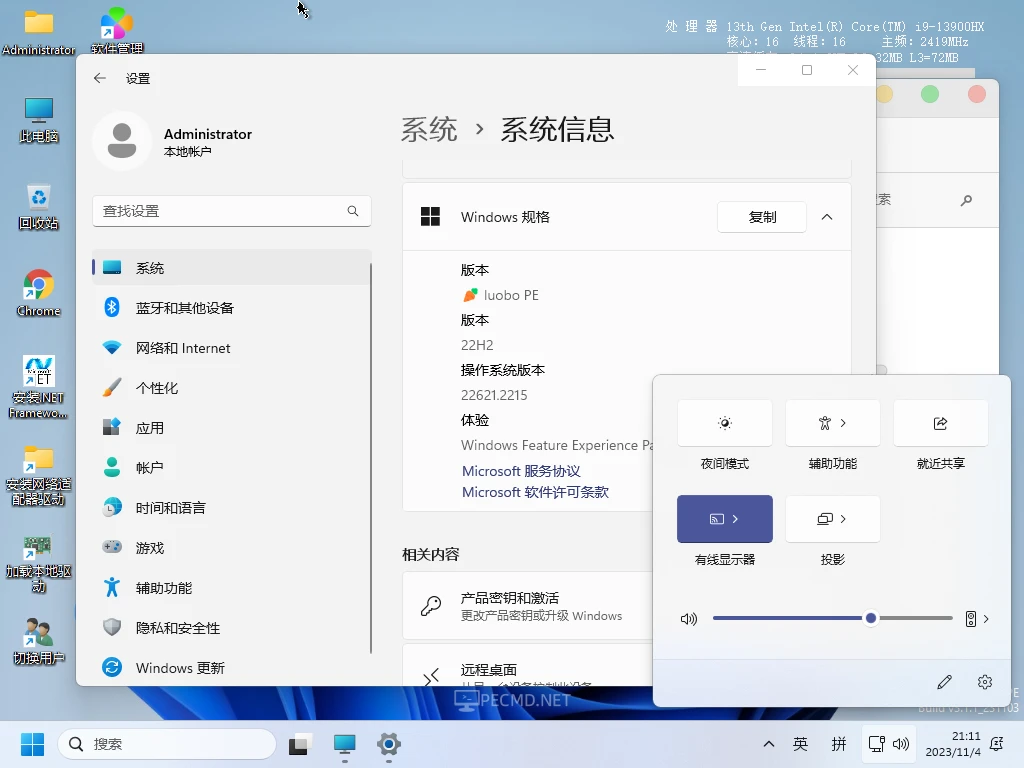Open 应用 settings page
Viewport: 1024px width, 768px height.
[x=232, y=428]
